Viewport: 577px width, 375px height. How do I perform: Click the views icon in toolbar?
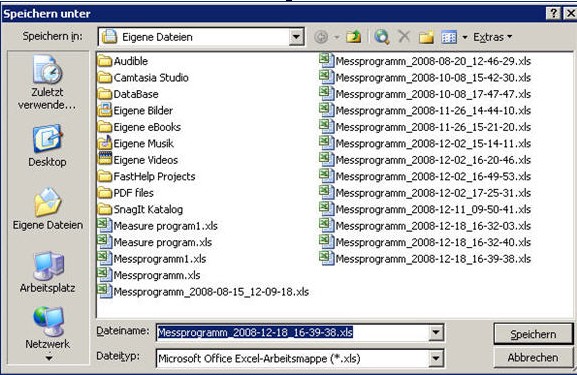449,37
